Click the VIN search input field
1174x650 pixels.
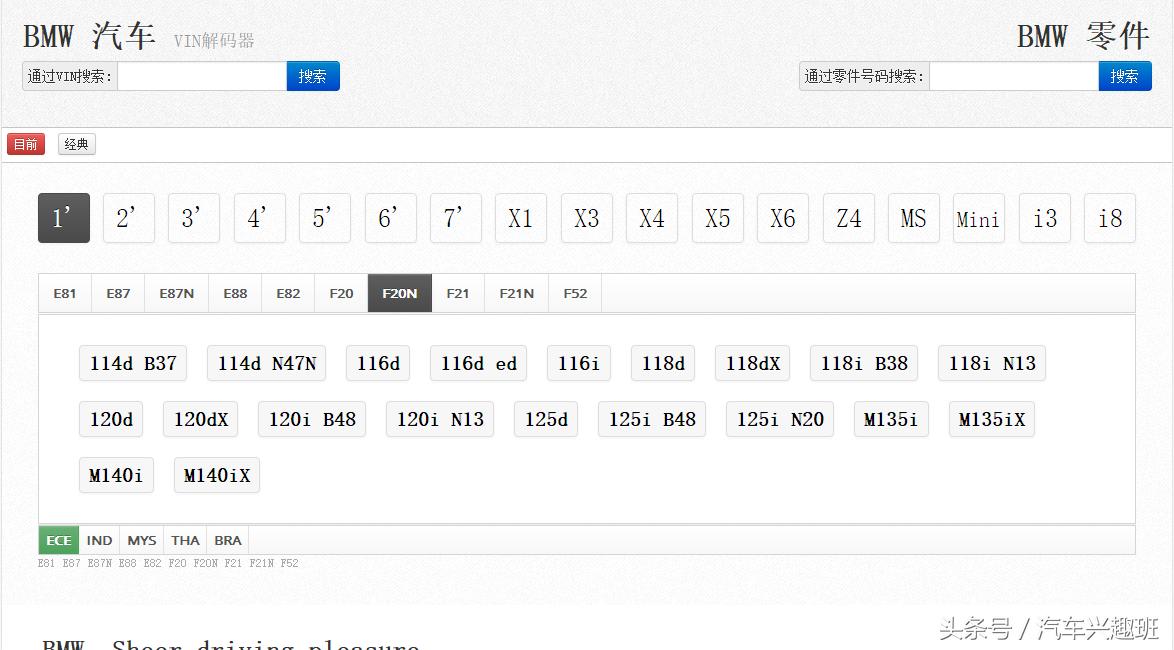coord(202,76)
